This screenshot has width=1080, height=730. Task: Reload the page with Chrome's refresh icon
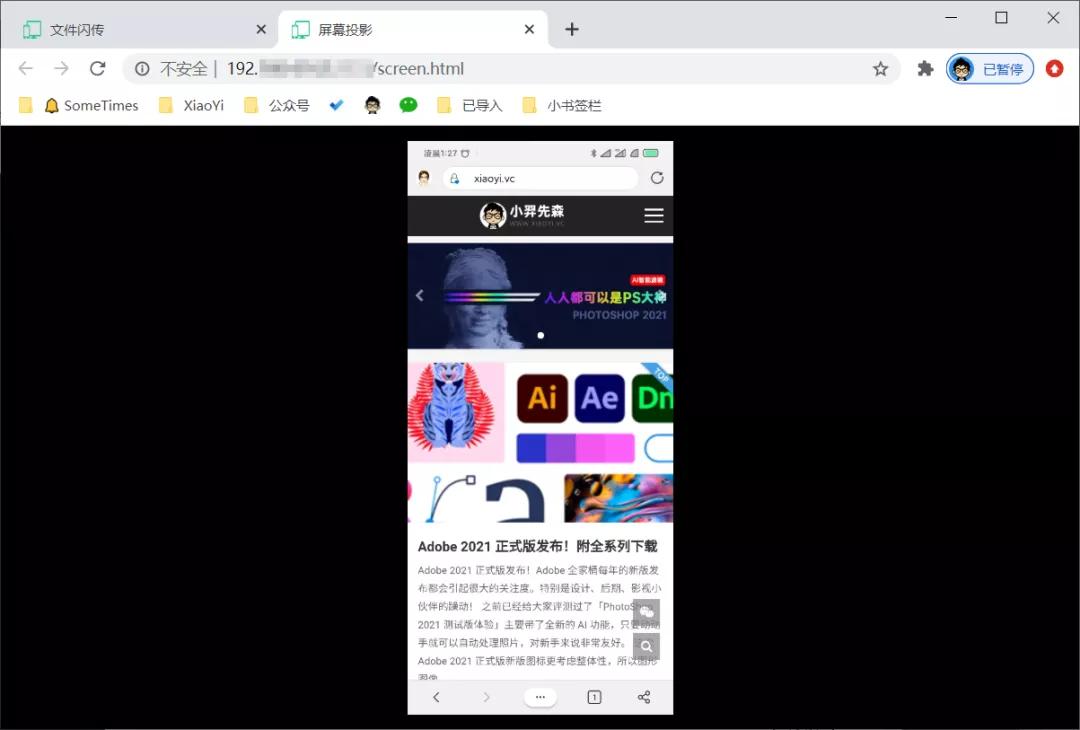pyautogui.click(x=97, y=69)
